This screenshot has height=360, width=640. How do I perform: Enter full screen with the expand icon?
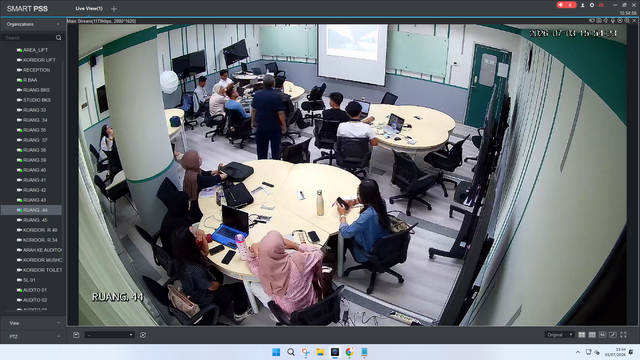[623, 335]
